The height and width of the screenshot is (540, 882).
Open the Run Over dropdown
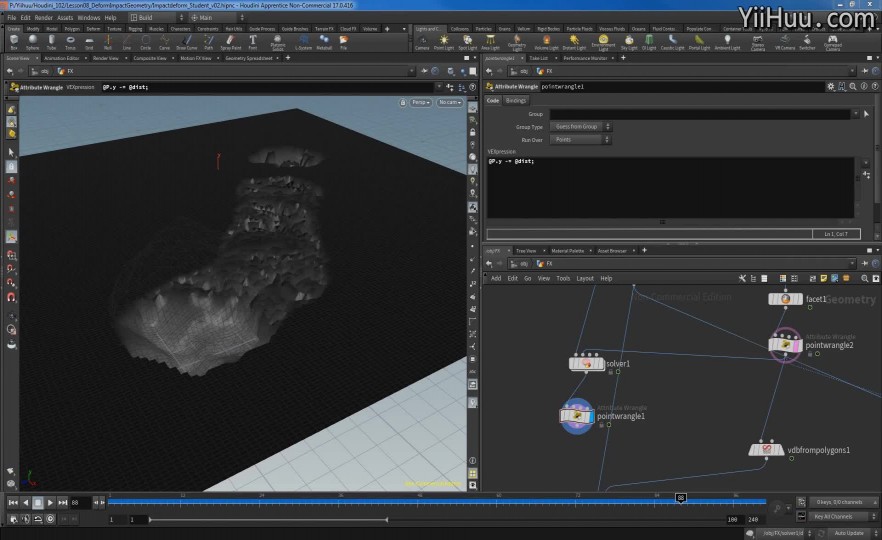[x=580, y=140]
